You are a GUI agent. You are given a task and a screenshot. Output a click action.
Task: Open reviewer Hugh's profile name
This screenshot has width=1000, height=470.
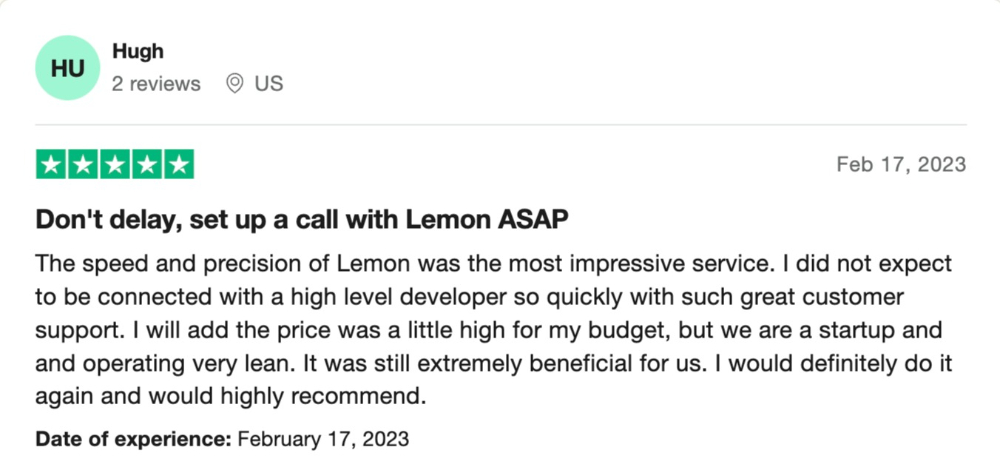(x=138, y=52)
